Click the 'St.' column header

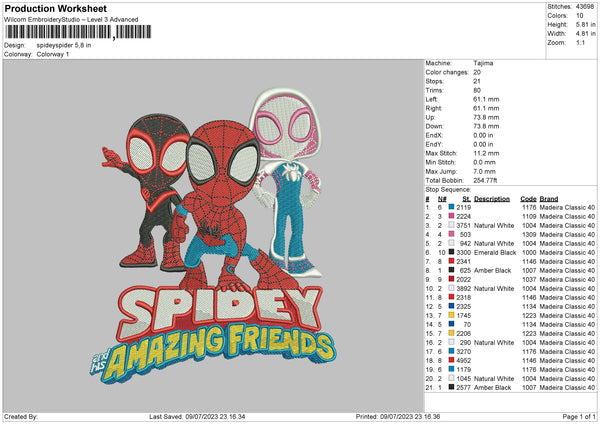coord(466,199)
